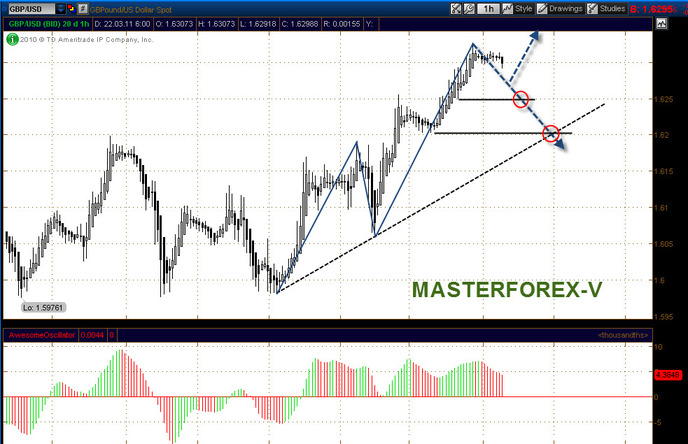The width and height of the screenshot is (688, 444).
Task: Click the 'R: 0.00155' range value
Action: click(341, 24)
